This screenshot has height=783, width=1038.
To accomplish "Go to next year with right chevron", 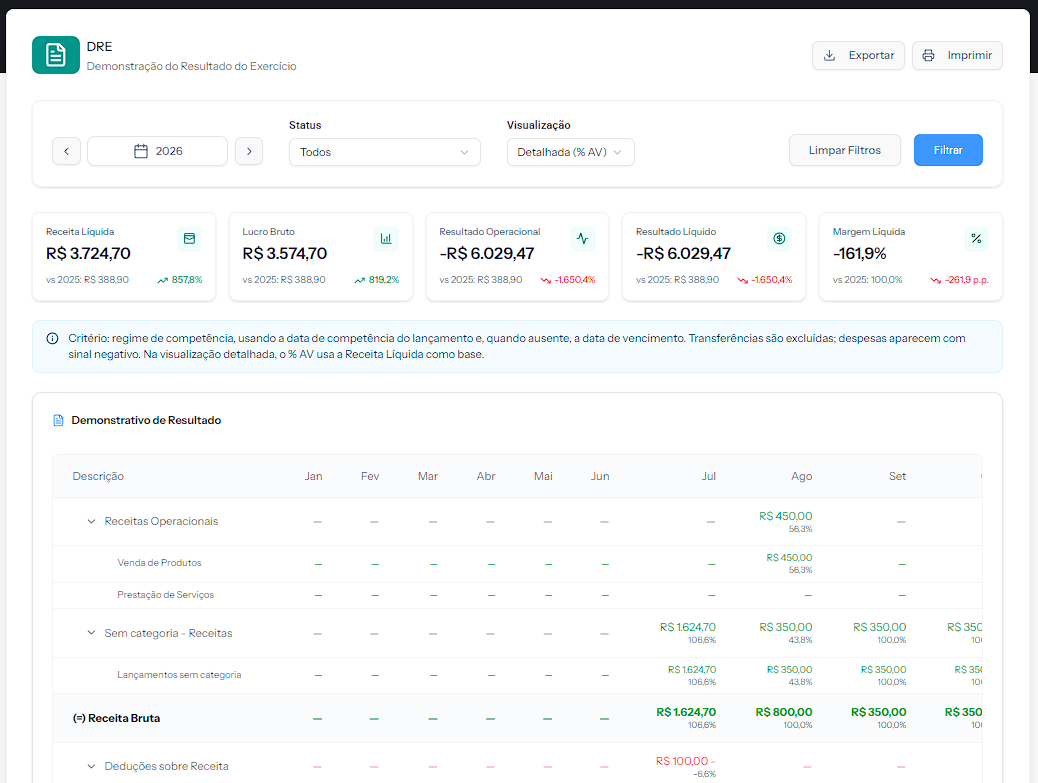I will tap(249, 151).
